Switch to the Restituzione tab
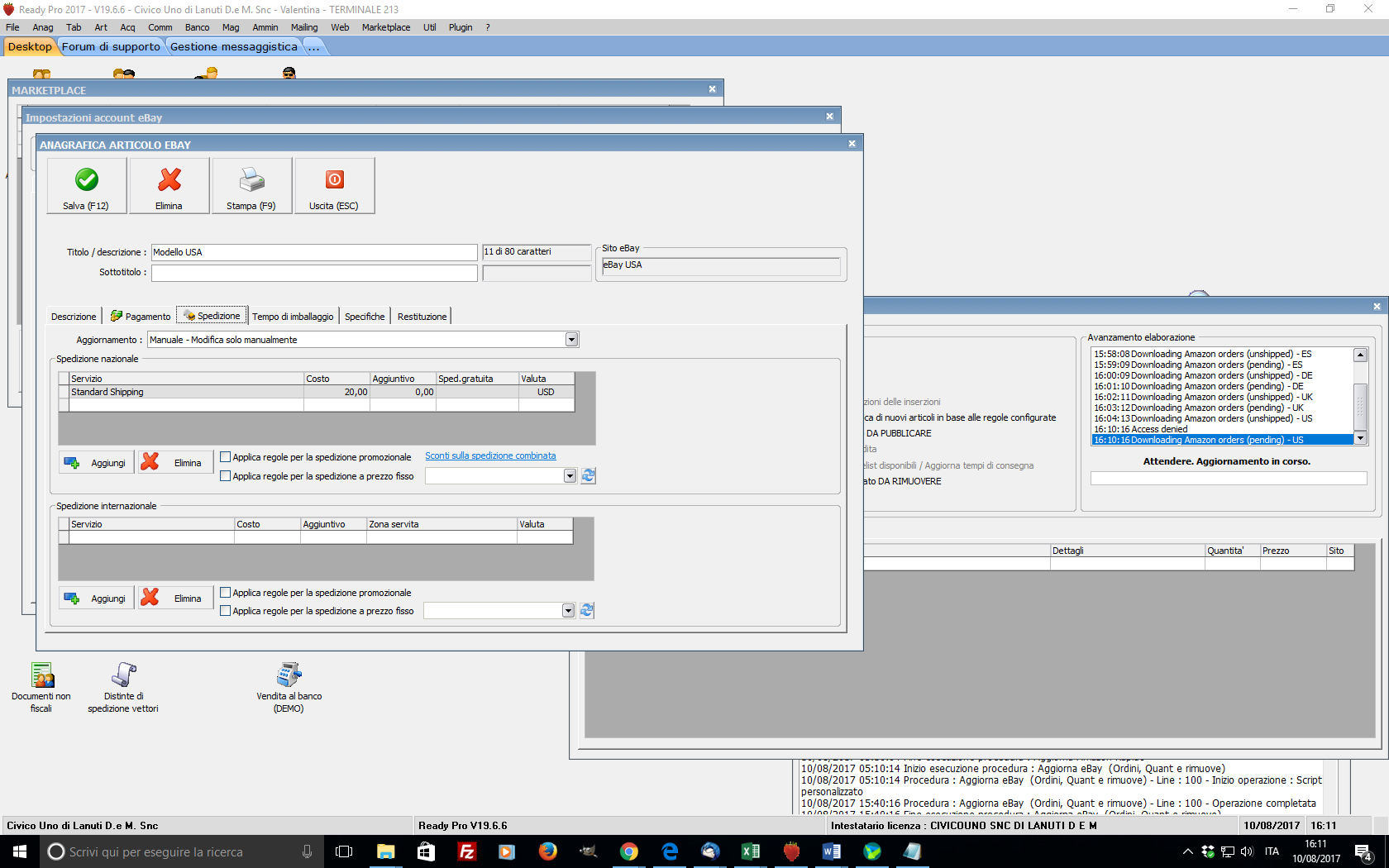Viewport: 1389px width, 868px height. [422, 317]
